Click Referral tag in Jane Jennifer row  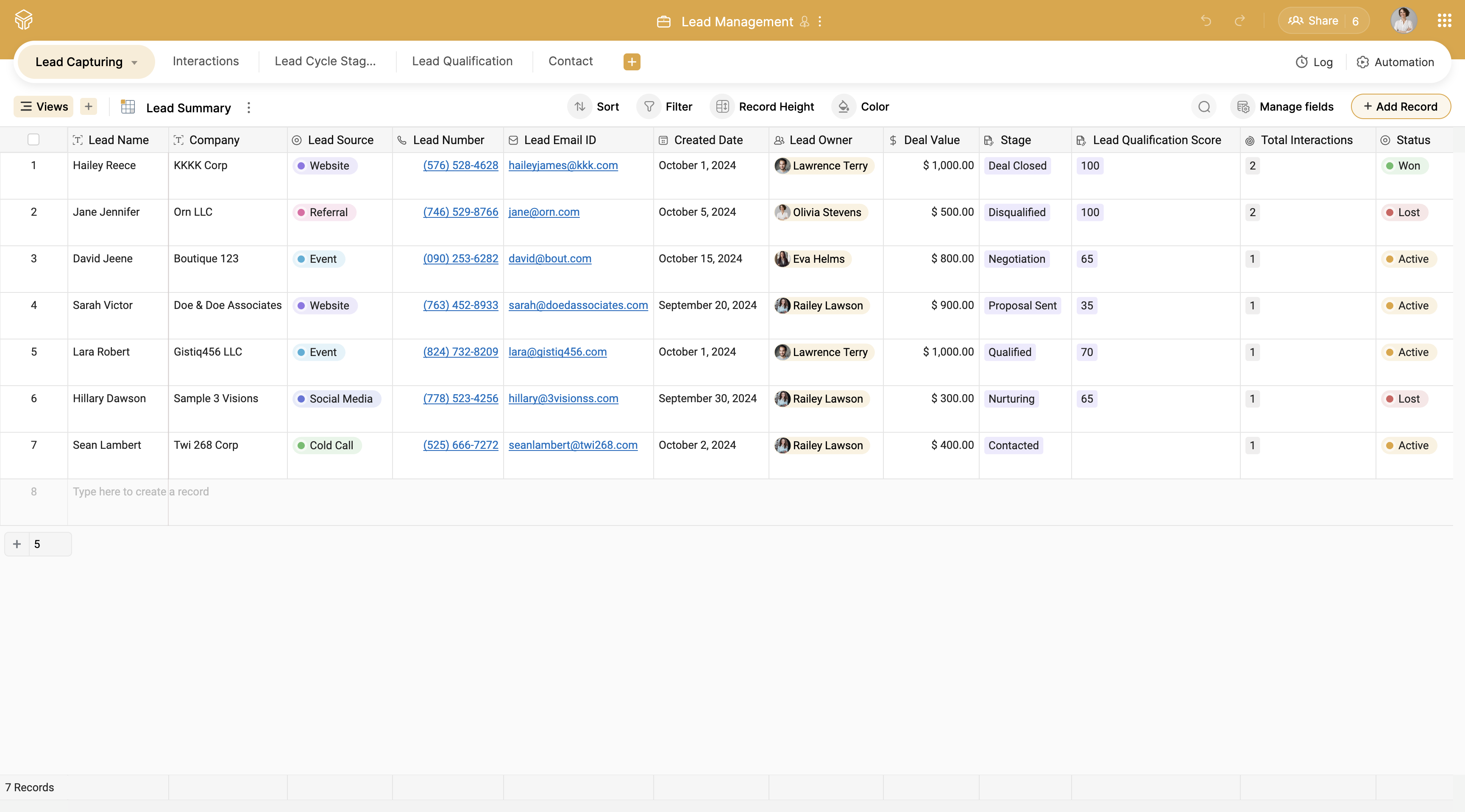[324, 213]
